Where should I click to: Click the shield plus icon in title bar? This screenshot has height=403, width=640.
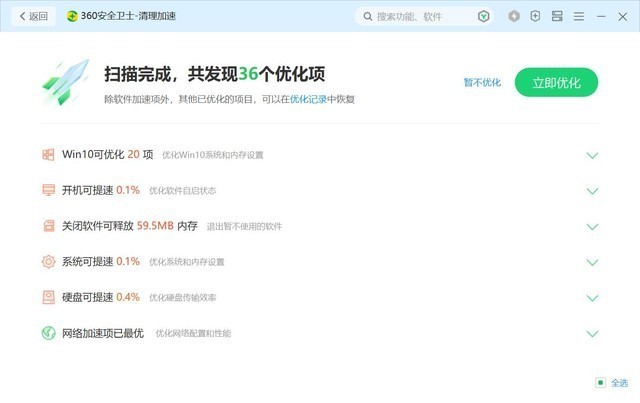pos(535,16)
